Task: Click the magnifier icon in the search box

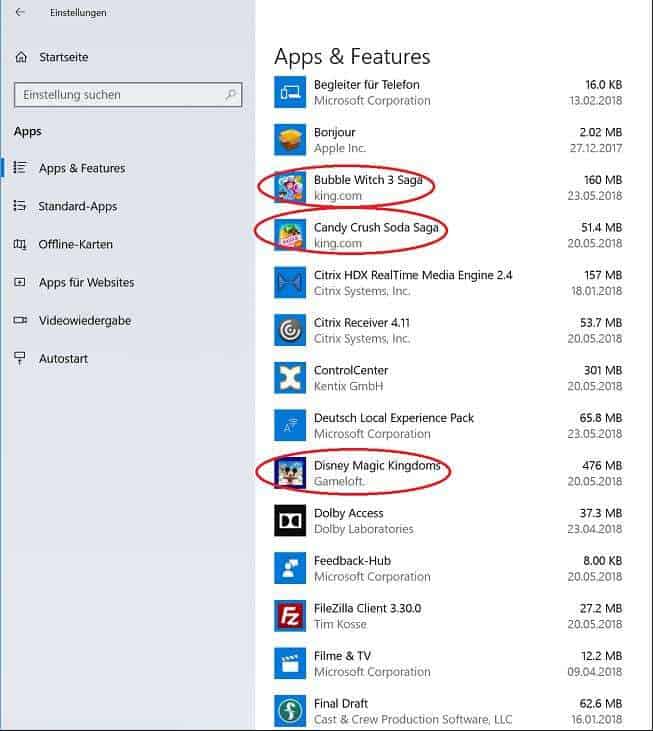Action: click(230, 95)
